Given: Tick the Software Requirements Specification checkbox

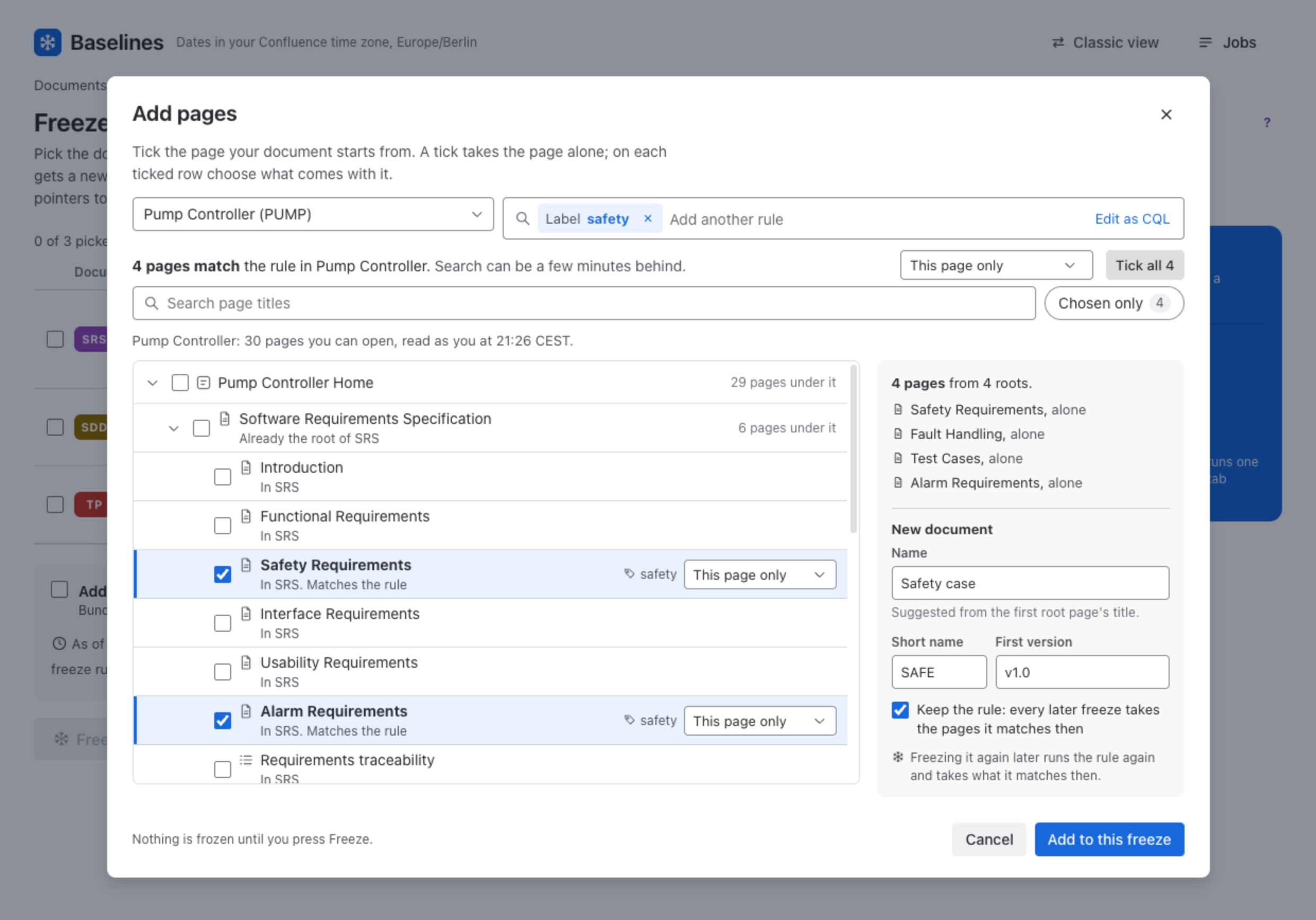Looking at the screenshot, I should pos(201,428).
